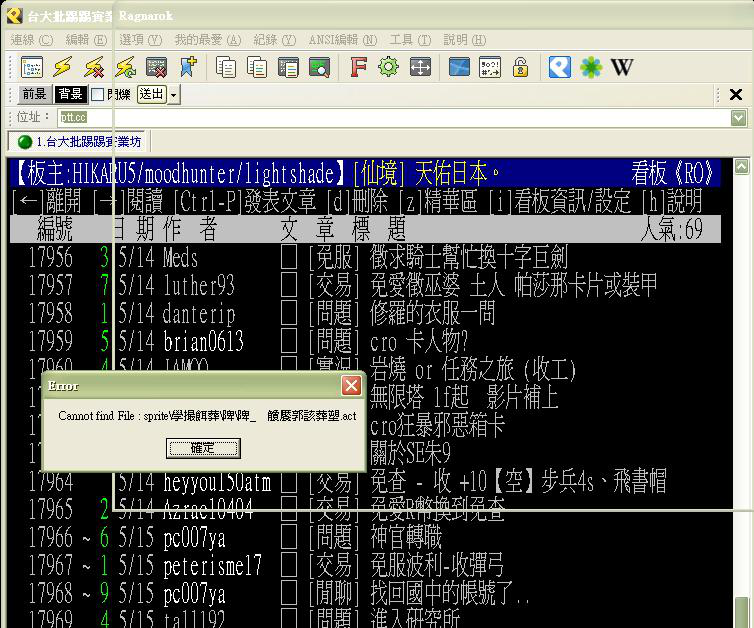
Task: Select post 17958 by danterip
Action: click(x=365, y=314)
